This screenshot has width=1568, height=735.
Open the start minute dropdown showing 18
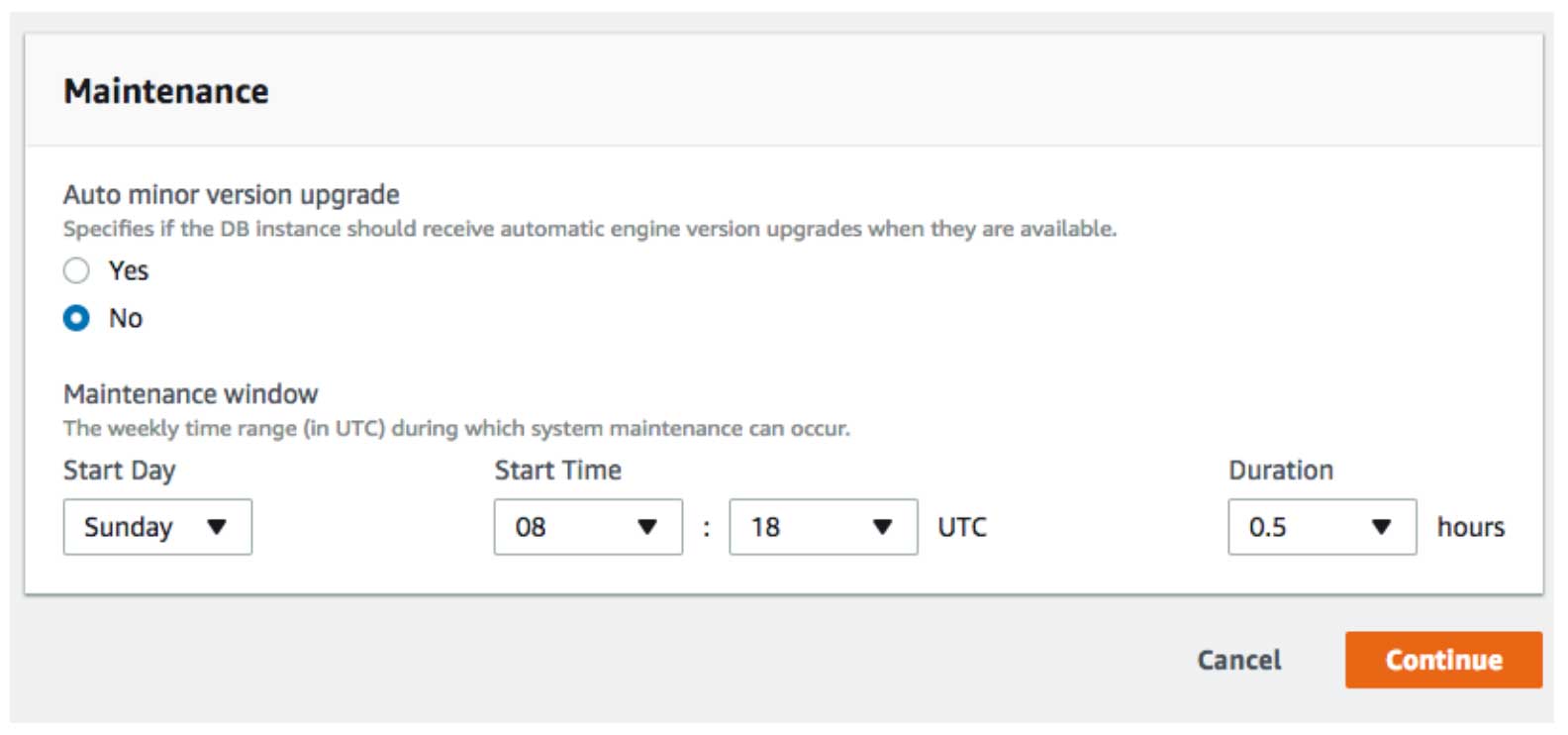[822, 527]
